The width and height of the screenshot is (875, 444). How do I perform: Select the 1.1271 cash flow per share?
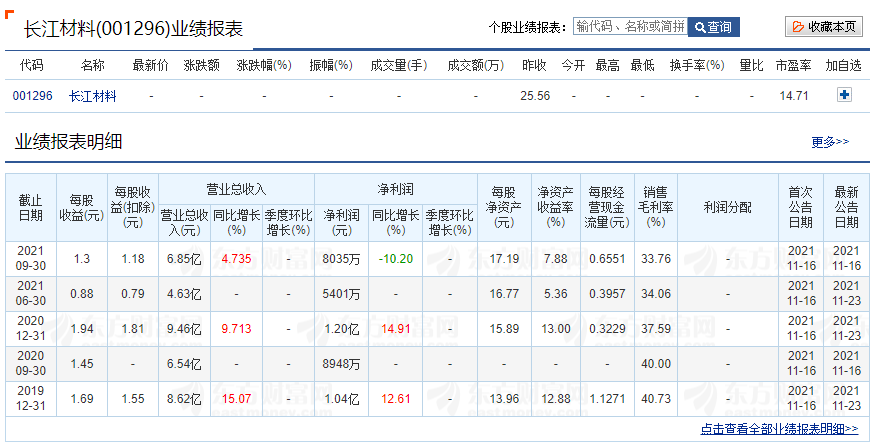pos(607,399)
